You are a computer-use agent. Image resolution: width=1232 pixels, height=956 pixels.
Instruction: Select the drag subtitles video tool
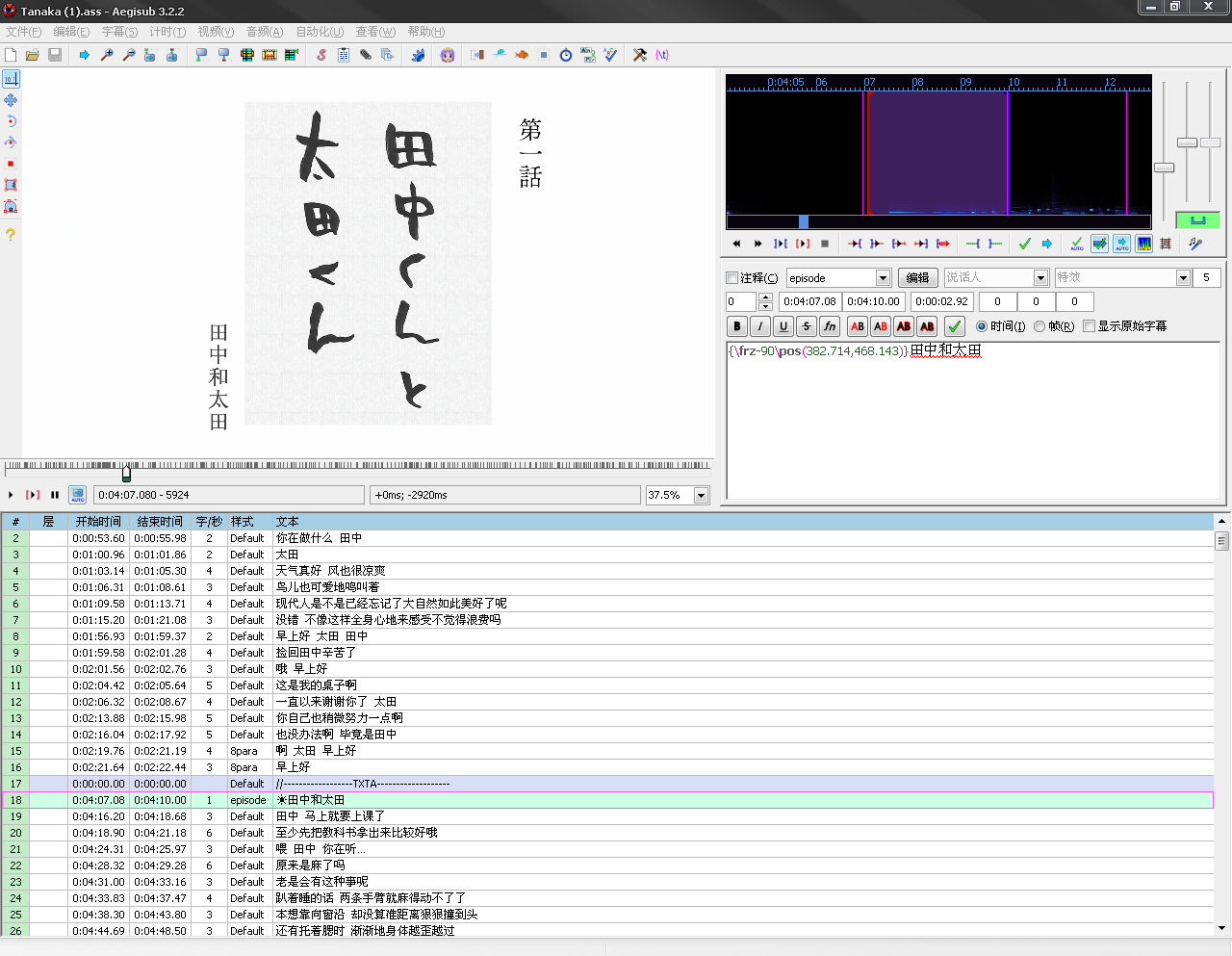(x=11, y=100)
